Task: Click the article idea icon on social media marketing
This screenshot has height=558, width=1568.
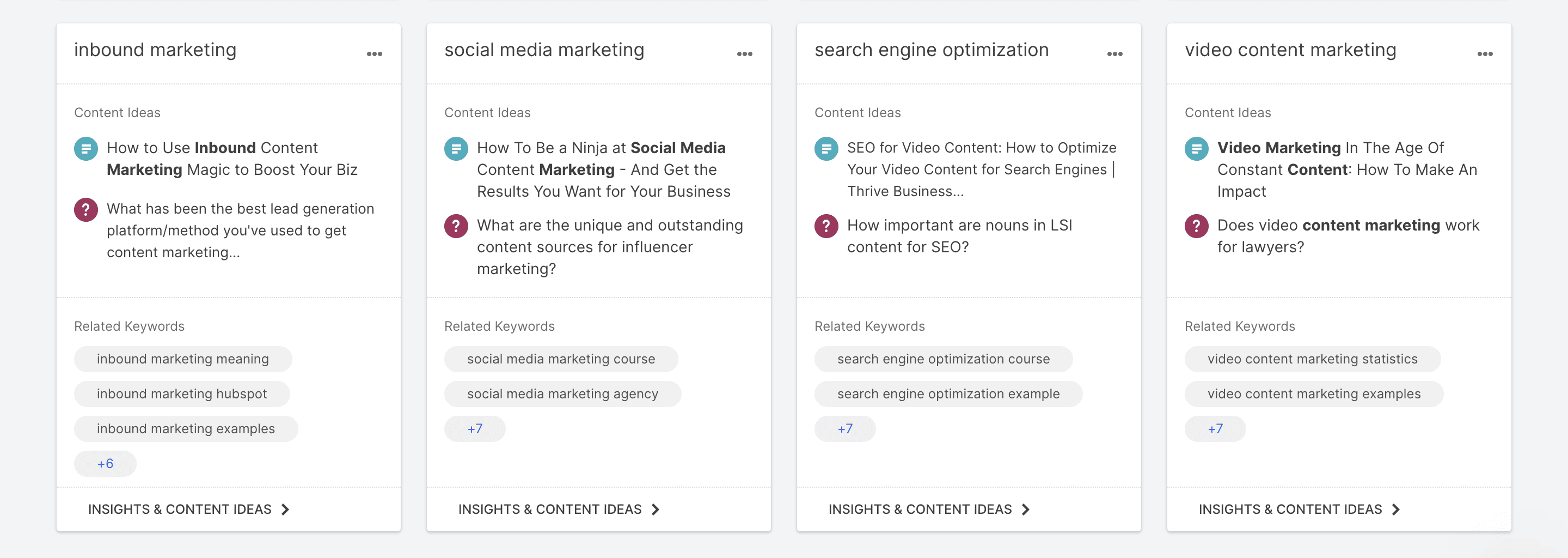Action: click(x=456, y=148)
